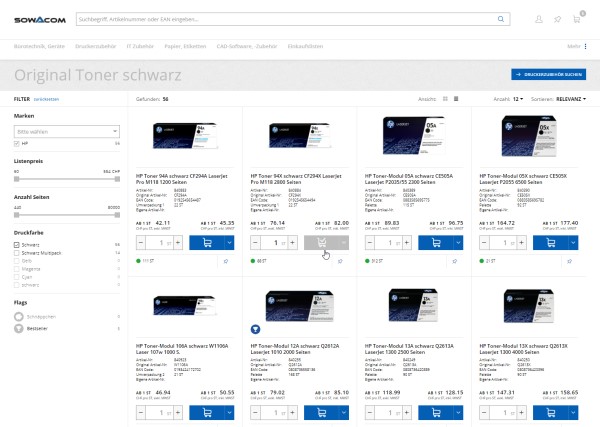Click the search magnifier icon
Screen dimensions: 600x427
tap(501, 19)
